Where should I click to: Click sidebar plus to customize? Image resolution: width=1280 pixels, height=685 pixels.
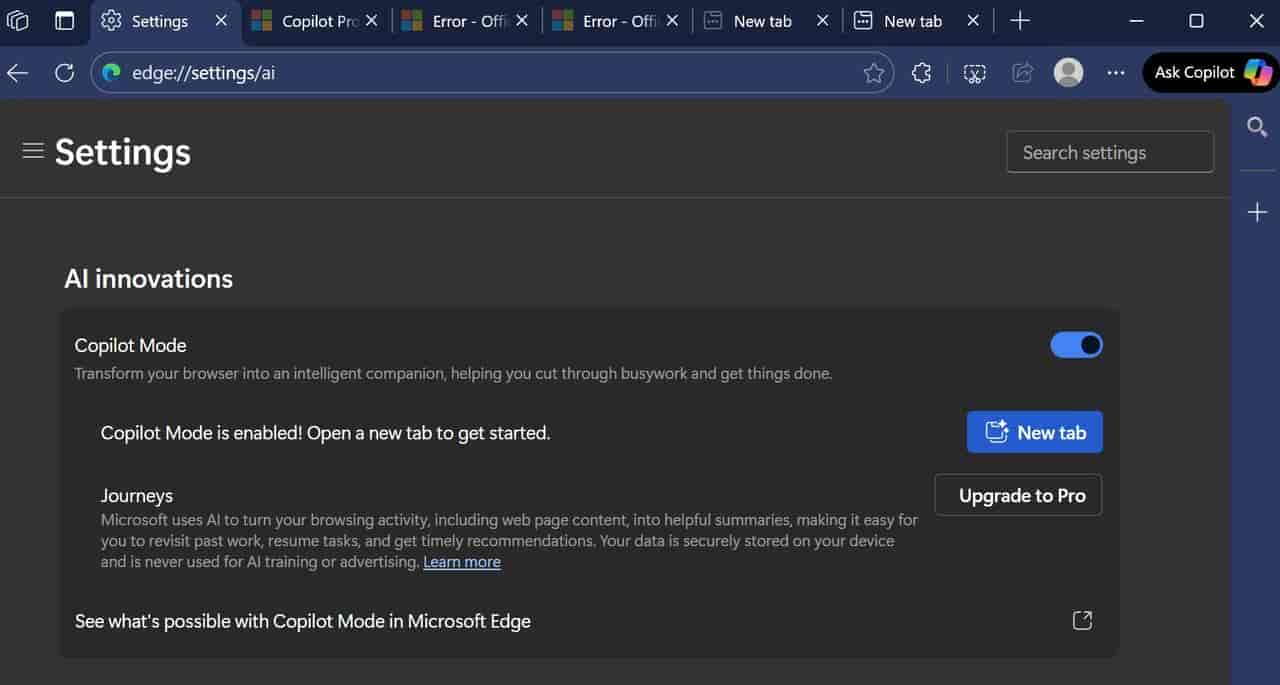(1257, 212)
